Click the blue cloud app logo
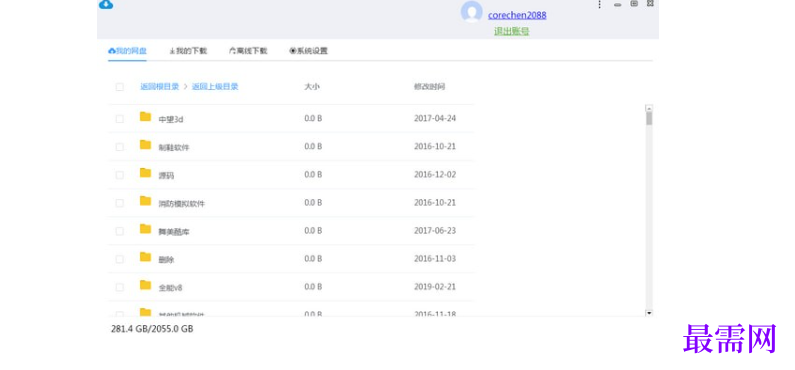The height and width of the screenshot is (370, 795). 106,5
